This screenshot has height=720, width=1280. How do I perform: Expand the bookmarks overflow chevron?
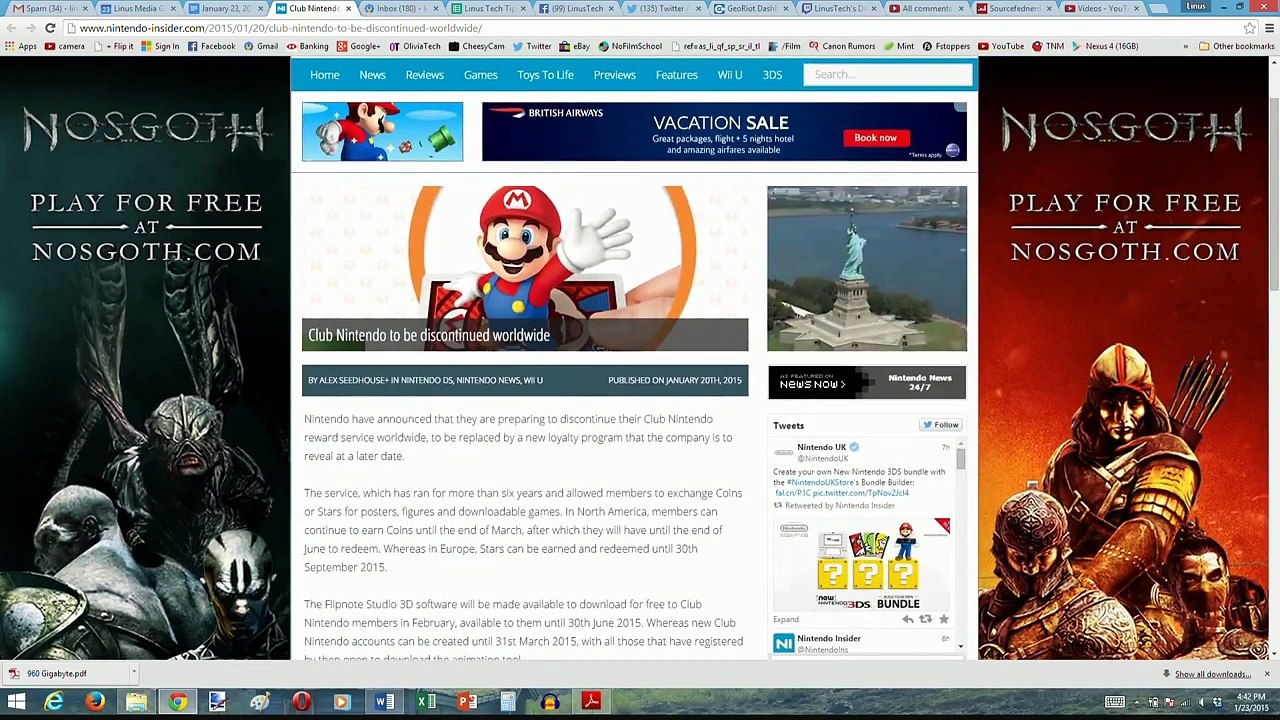pos(1186,46)
